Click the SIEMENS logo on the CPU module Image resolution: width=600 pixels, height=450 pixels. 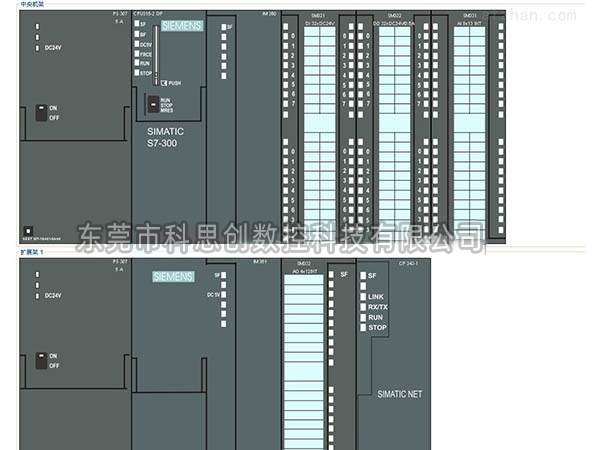[x=182, y=26]
